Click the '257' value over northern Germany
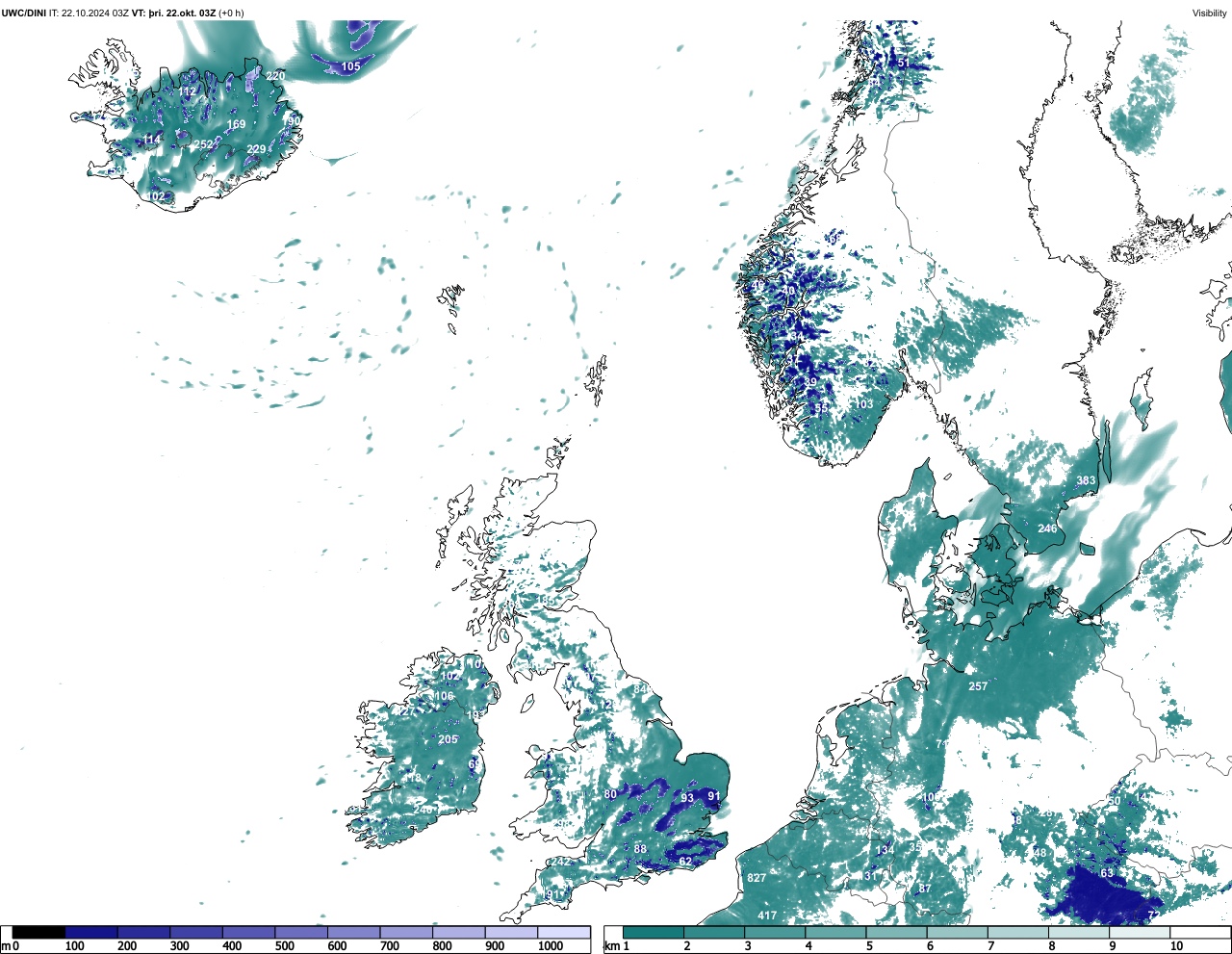This screenshot has height=954, width=1232. [978, 686]
